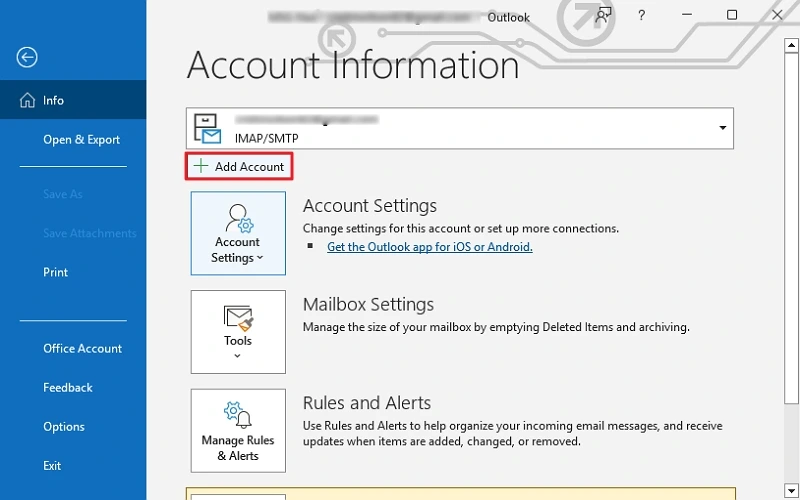Click the Manage Rules & Alerts button
The width and height of the screenshot is (800, 500).
238,431
